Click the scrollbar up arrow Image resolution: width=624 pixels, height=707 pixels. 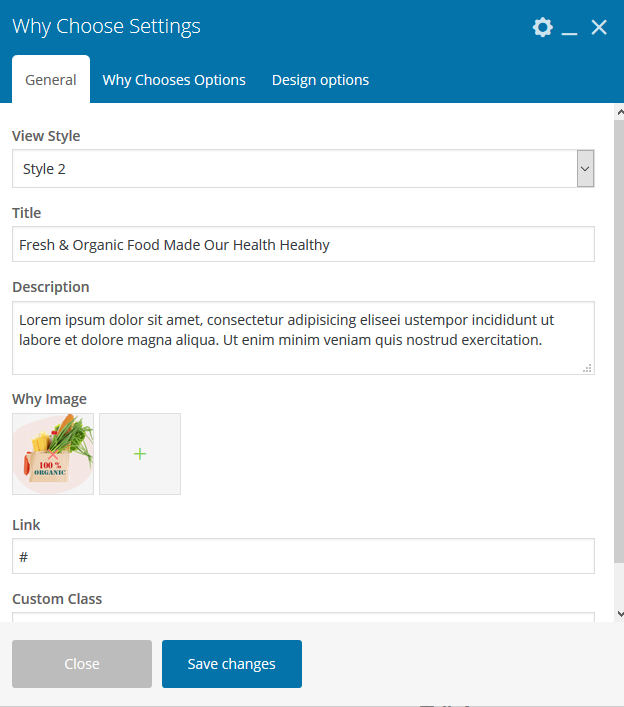coord(619,111)
